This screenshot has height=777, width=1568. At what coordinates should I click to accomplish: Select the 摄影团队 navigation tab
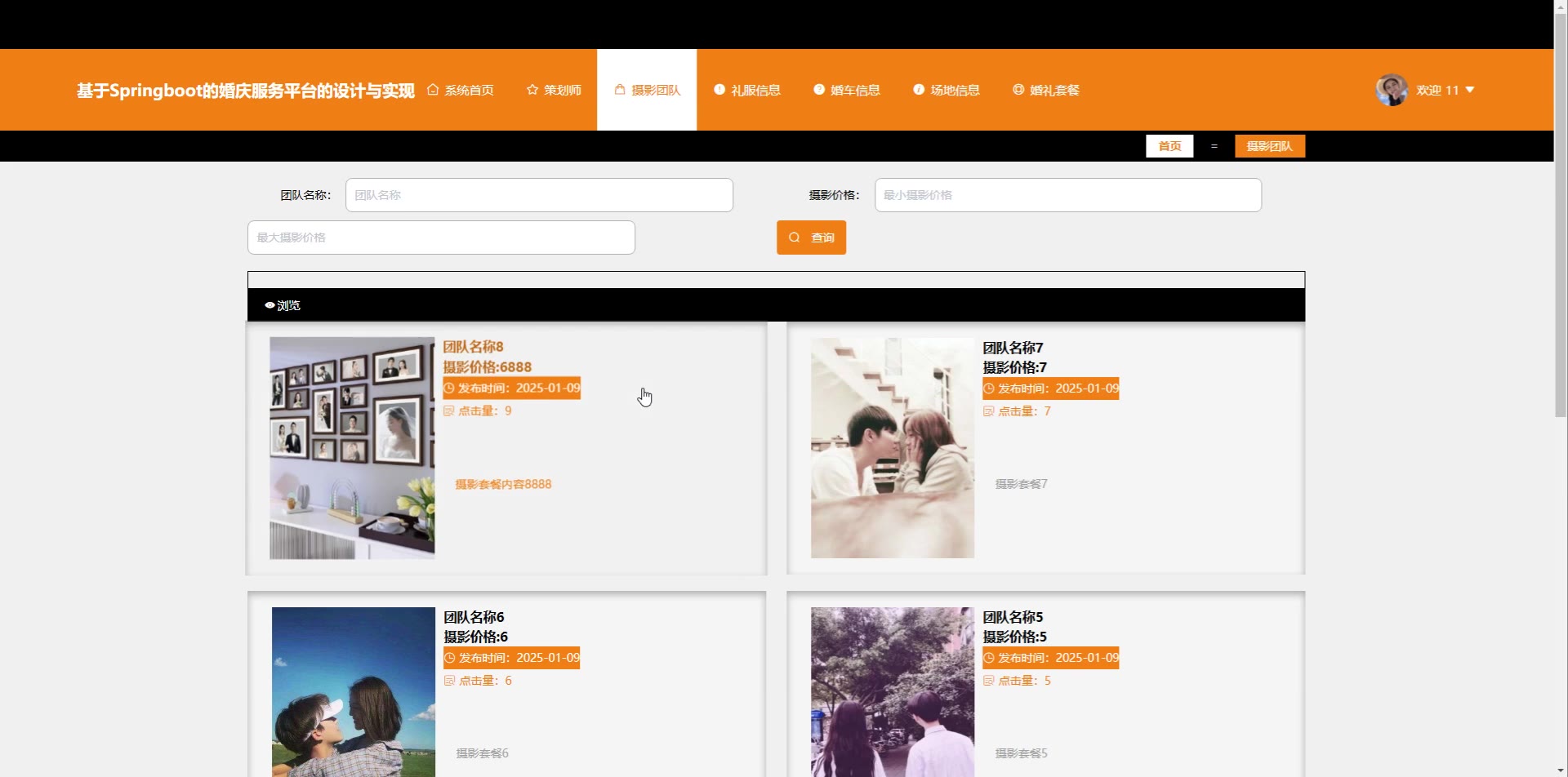coord(647,90)
